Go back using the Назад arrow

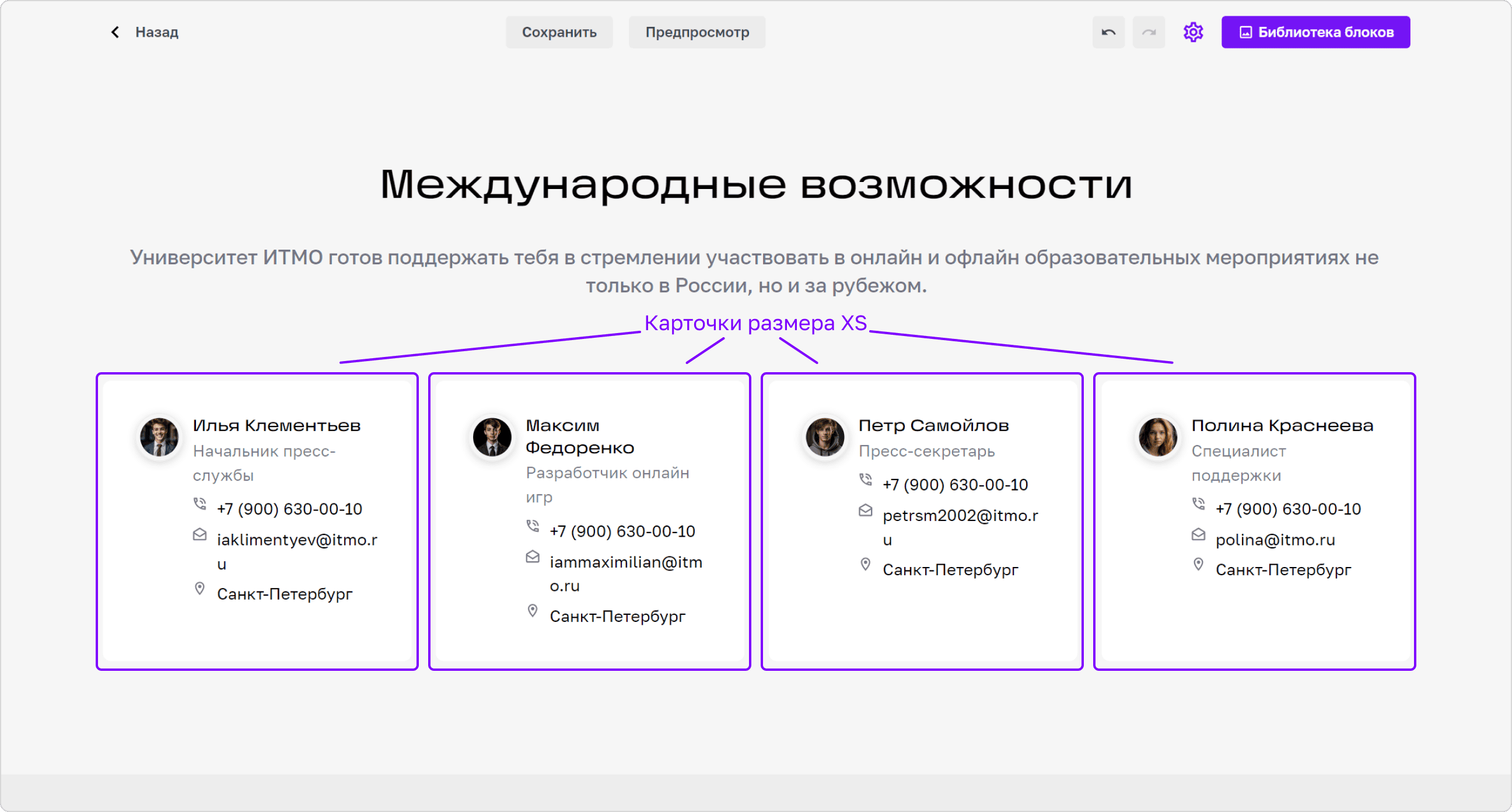click(x=115, y=32)
